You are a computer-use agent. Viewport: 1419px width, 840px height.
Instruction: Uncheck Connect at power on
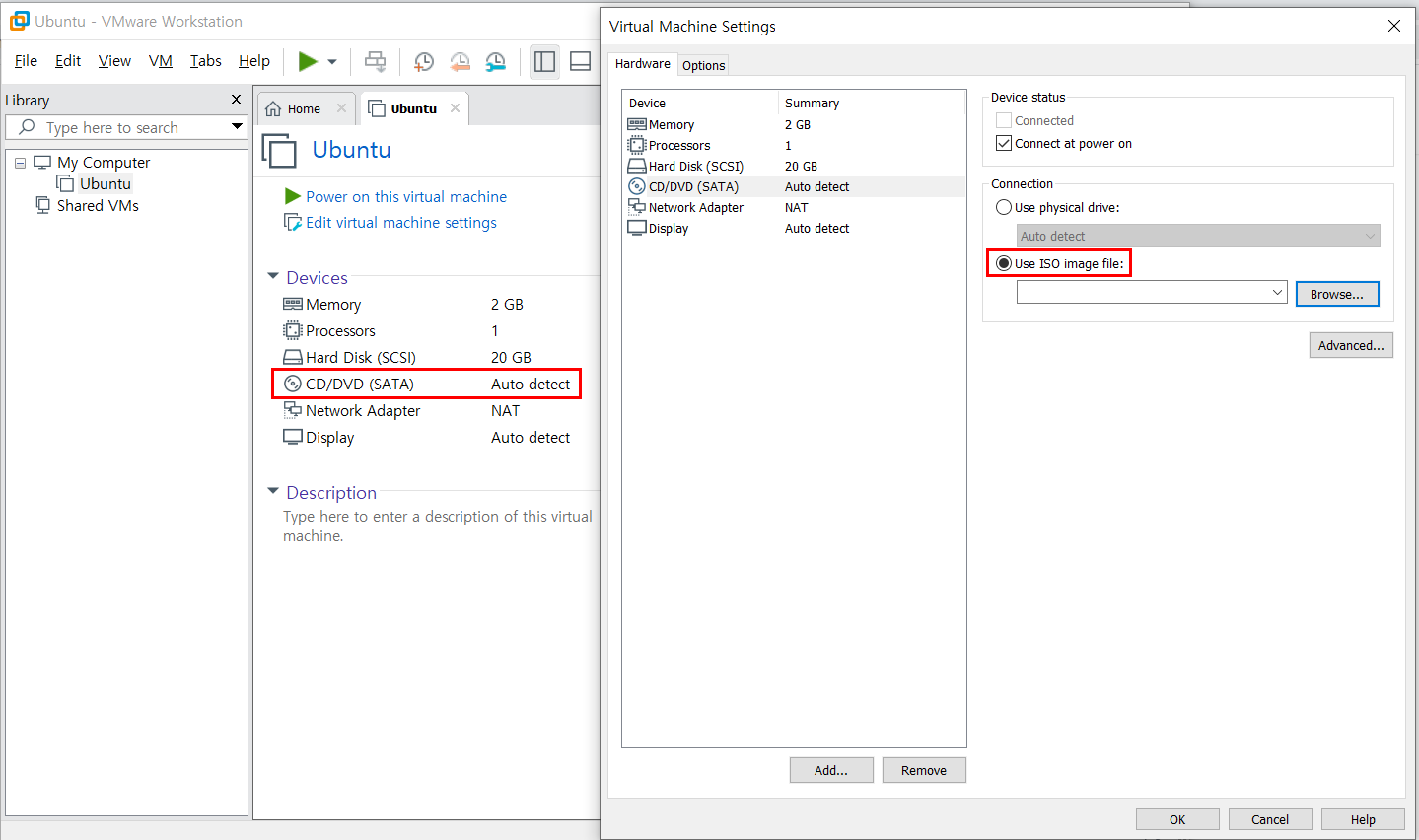point(1004,143)
